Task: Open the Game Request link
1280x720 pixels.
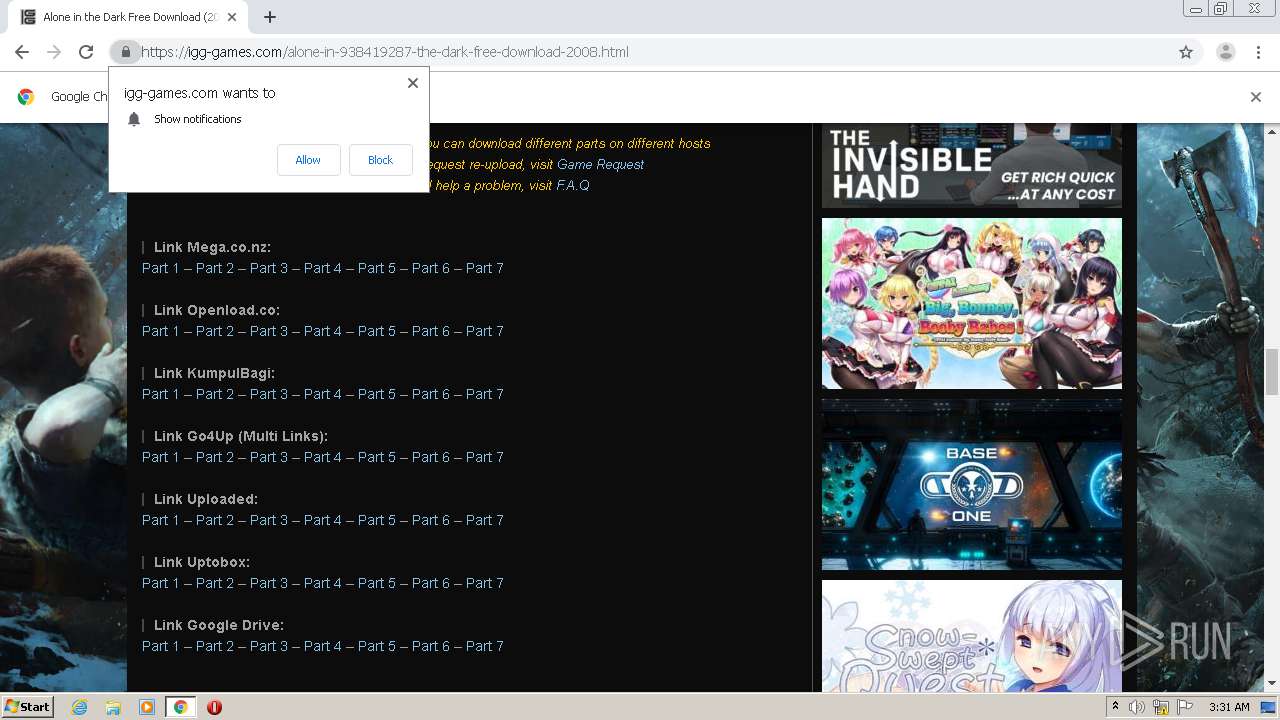Action: click(x=600, y=164)
